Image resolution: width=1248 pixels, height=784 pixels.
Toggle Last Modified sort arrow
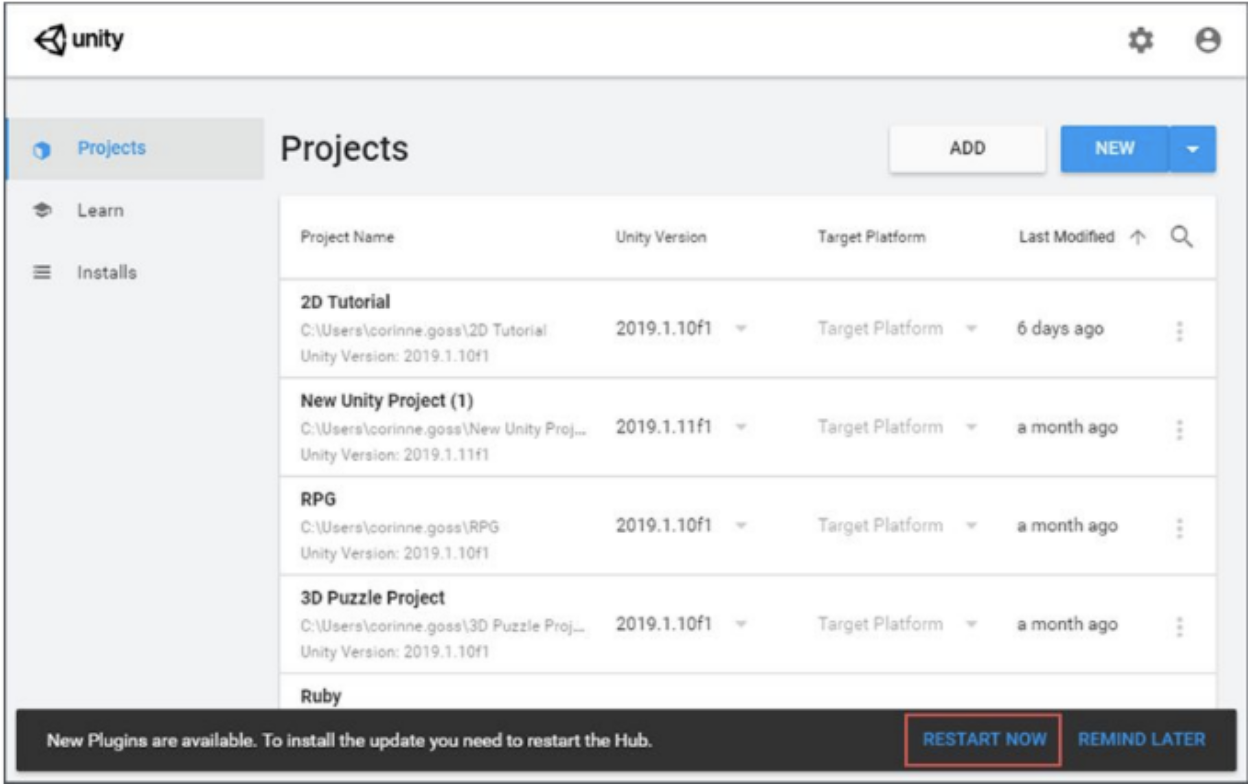pyautogui.click(x=1136, y=237)
